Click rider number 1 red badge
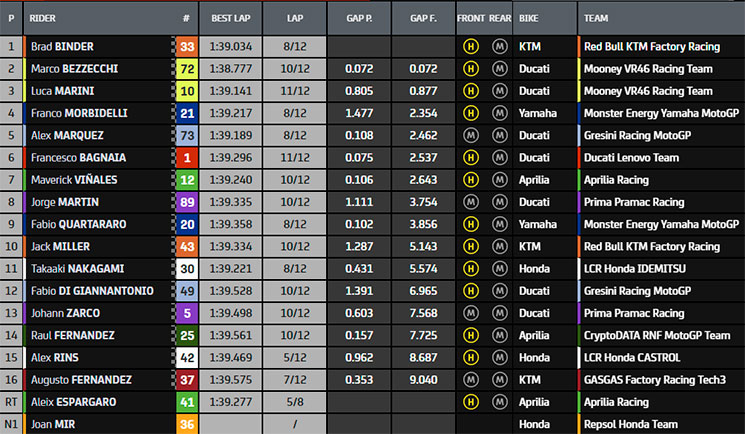The width and height of the screenshot is (745, 434). 187,157
